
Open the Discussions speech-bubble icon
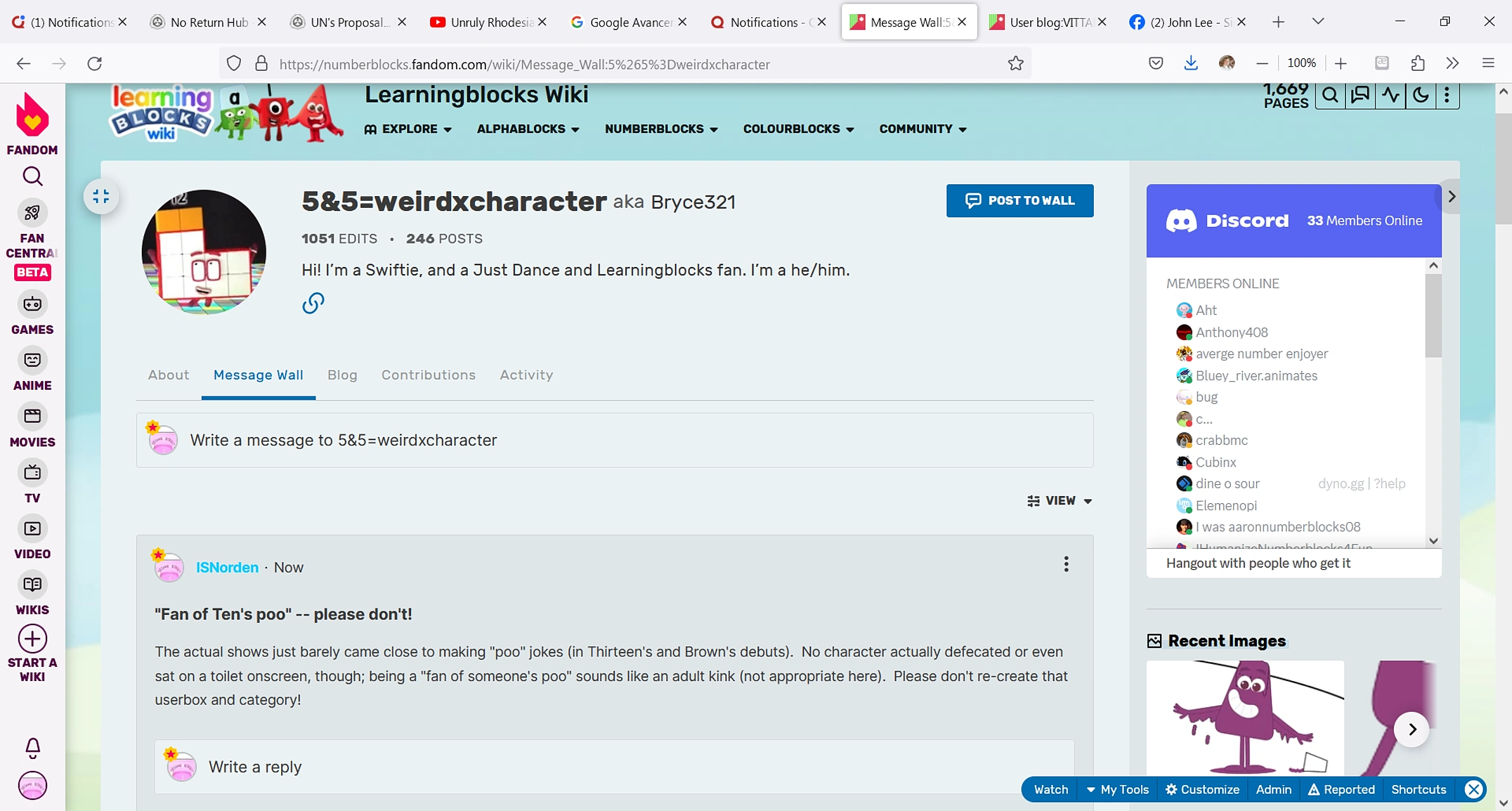coord(1360,95)
